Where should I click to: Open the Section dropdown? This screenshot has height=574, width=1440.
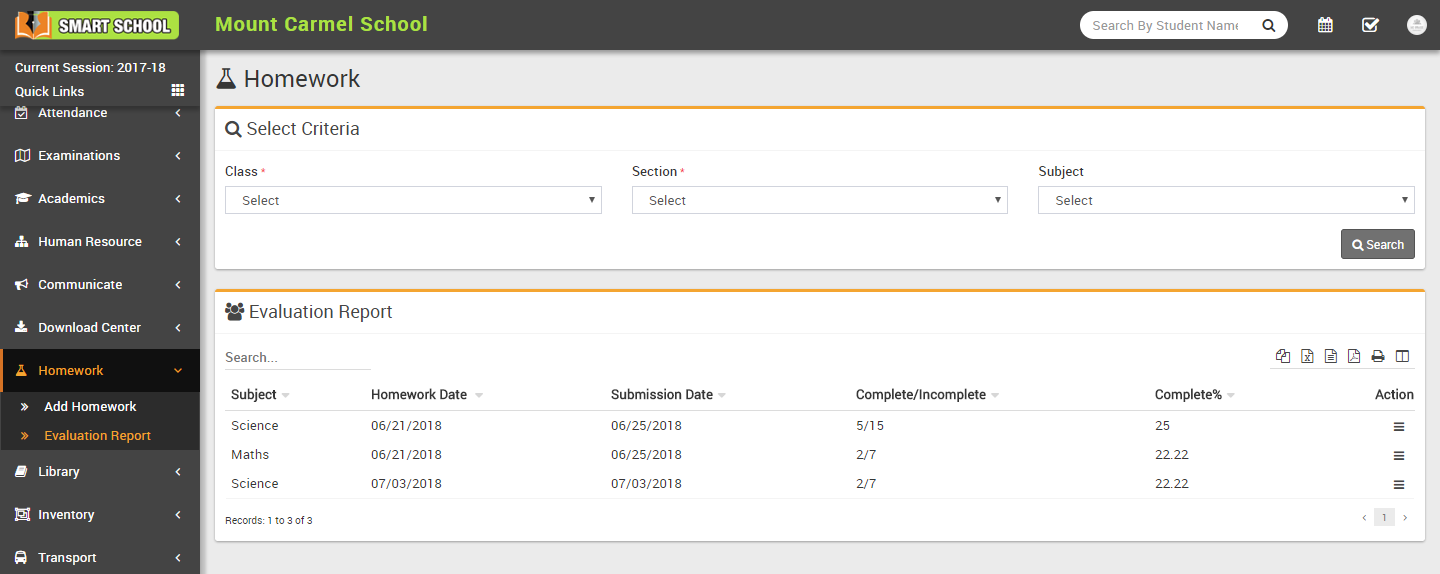pos(819,200)
